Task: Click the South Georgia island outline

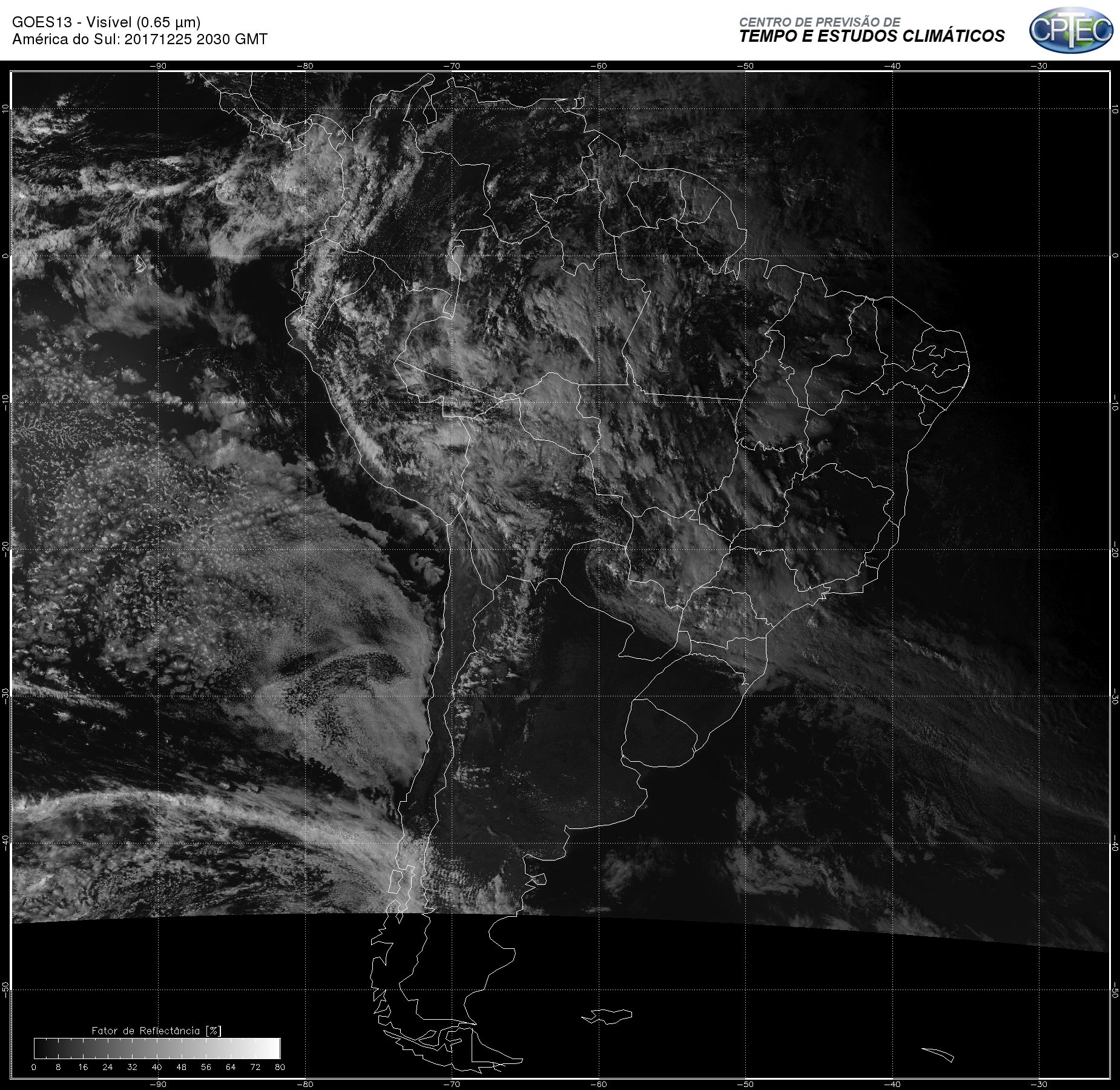Action: (x=938, y=1054)
